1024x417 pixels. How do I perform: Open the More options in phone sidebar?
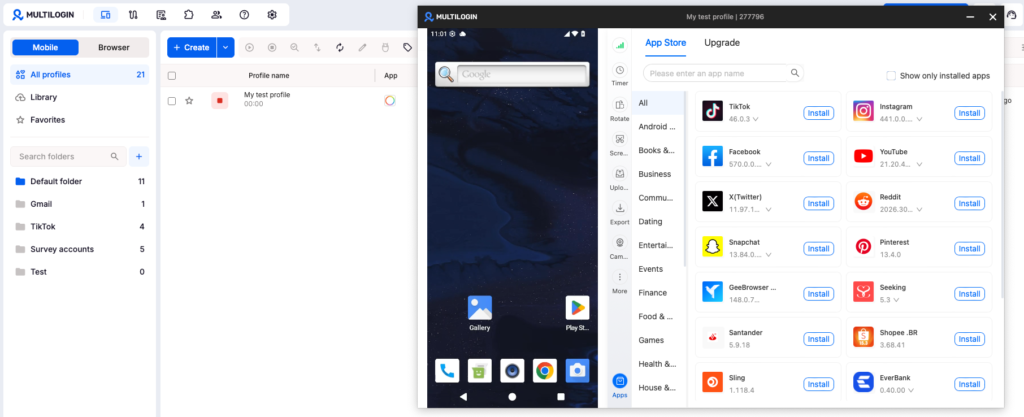click(620, 282)
